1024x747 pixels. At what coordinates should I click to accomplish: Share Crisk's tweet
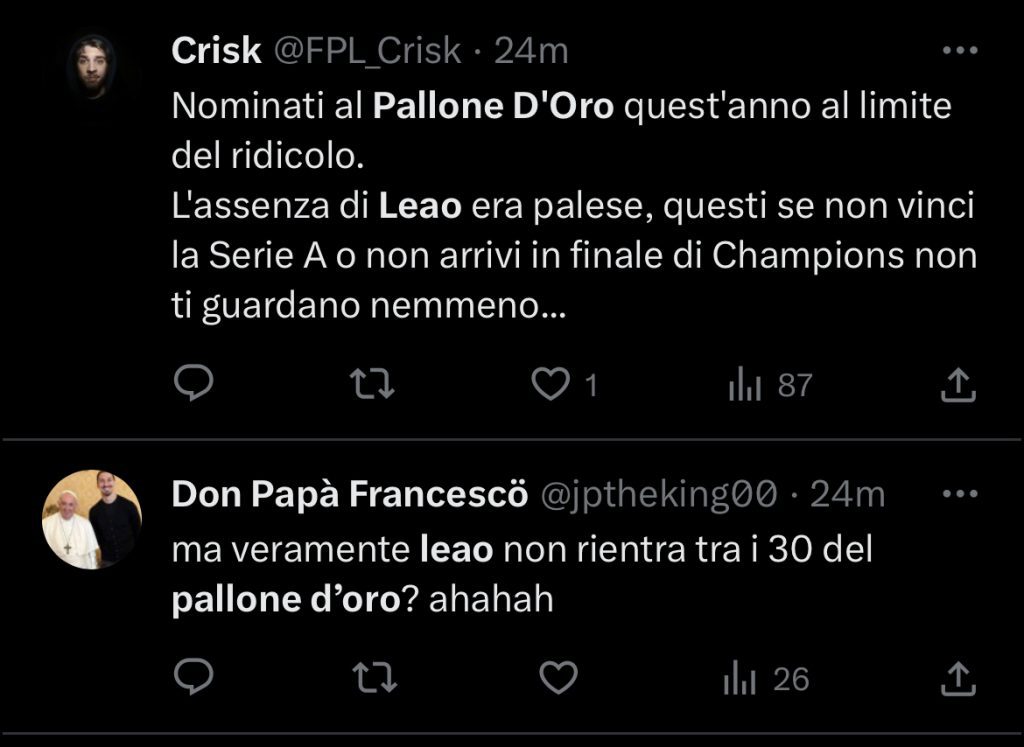coord(958,385)
